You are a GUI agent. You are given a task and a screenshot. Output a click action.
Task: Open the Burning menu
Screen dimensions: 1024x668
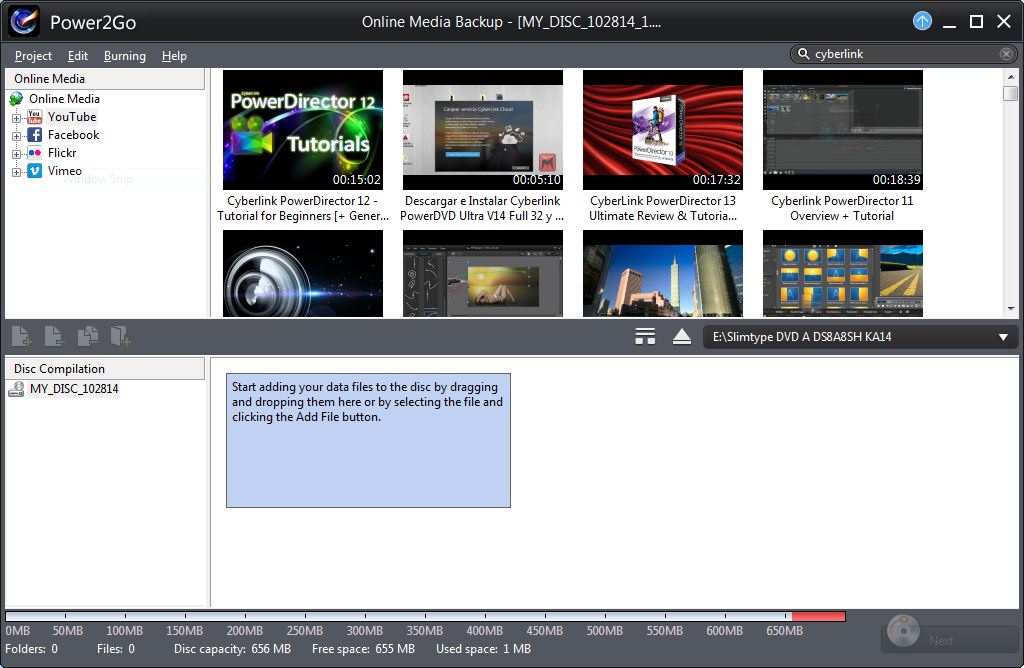coord(124,56)
